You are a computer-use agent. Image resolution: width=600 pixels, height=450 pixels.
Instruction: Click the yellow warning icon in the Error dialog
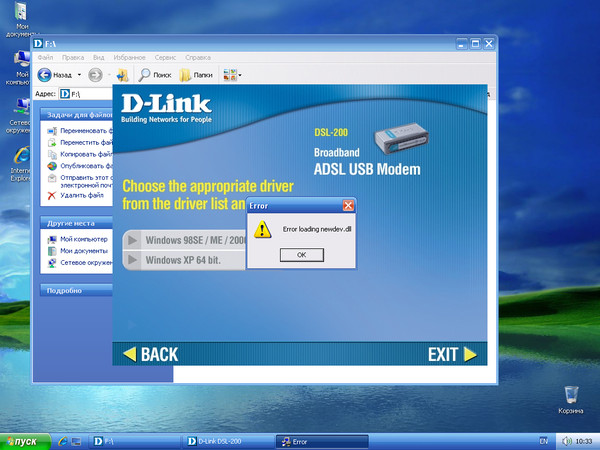262,230
